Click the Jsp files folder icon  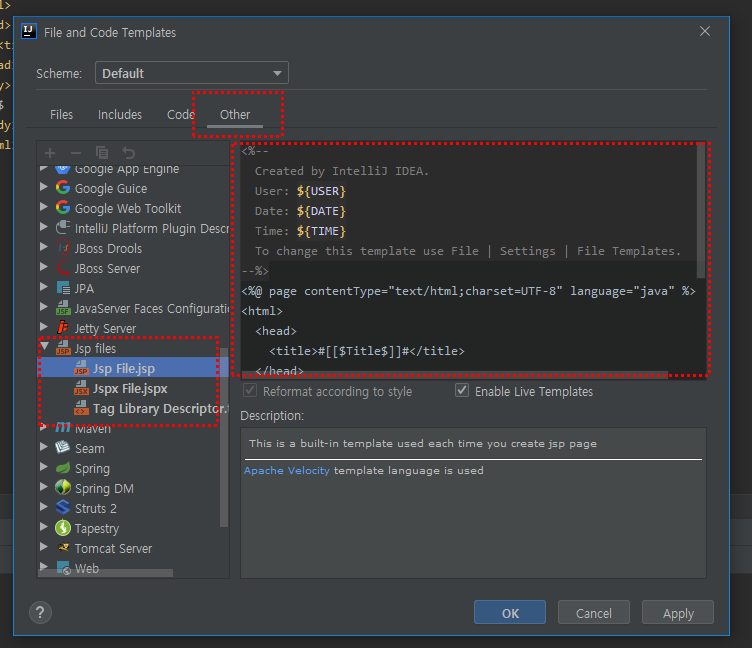pos(63,348)
